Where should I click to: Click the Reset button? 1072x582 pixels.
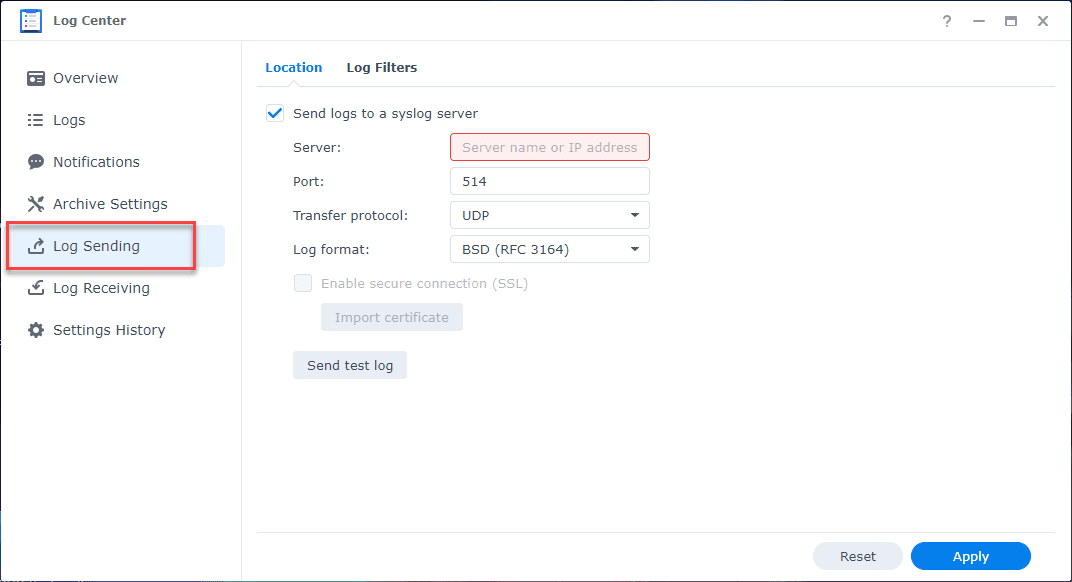857,556
